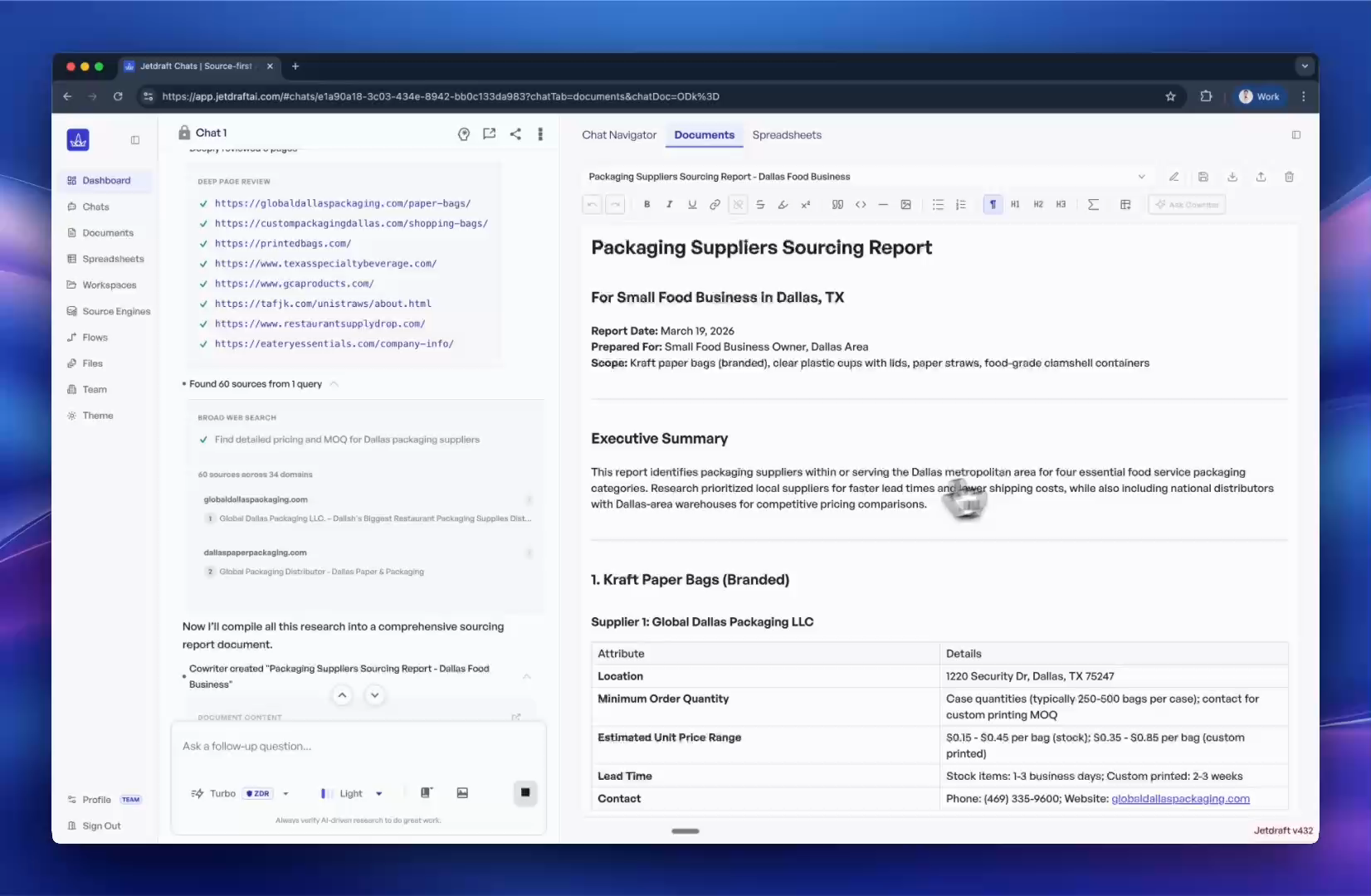
Task: Download the sourcing report document
Action: click(x=1232, y=177)
